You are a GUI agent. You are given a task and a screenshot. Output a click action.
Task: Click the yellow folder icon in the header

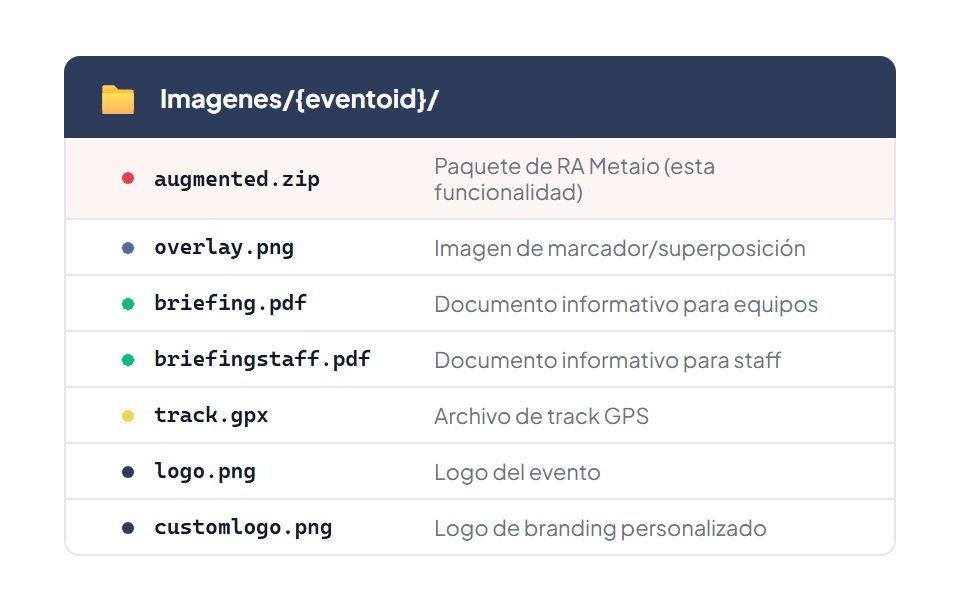point(117,98)
